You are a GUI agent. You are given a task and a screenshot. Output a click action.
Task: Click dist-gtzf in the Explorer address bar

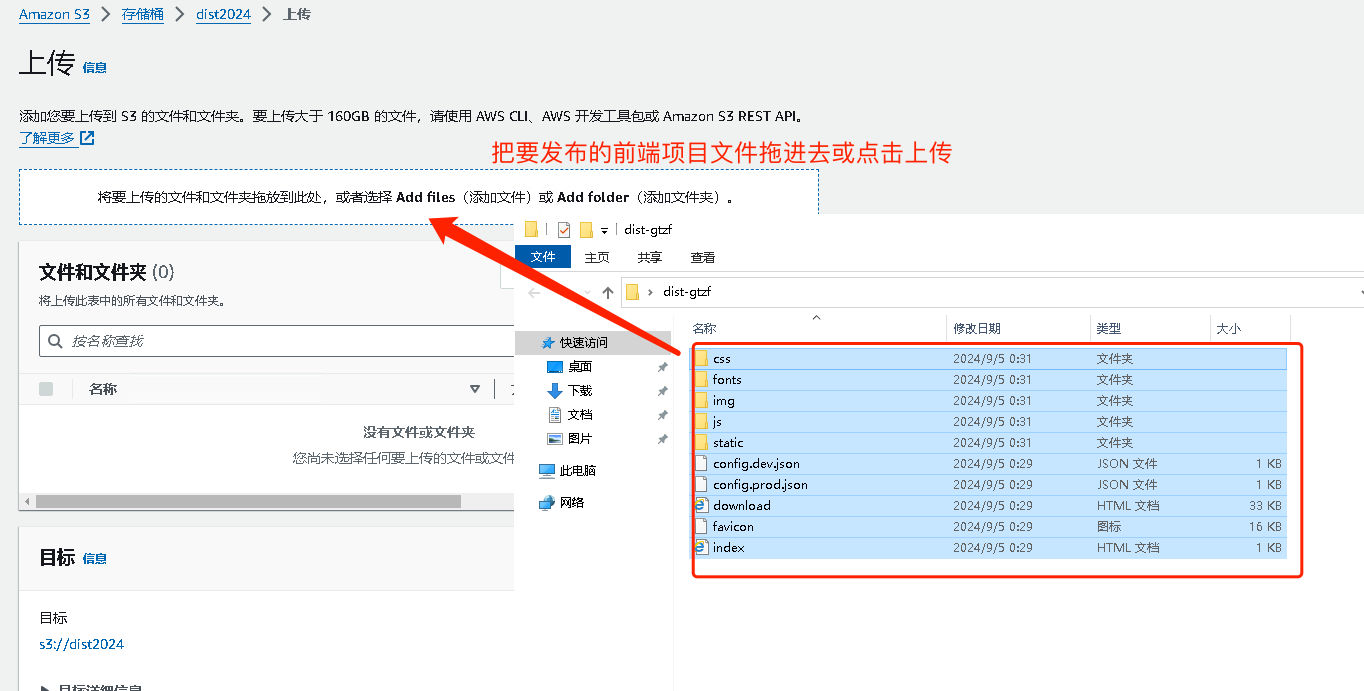coord(687,292)
